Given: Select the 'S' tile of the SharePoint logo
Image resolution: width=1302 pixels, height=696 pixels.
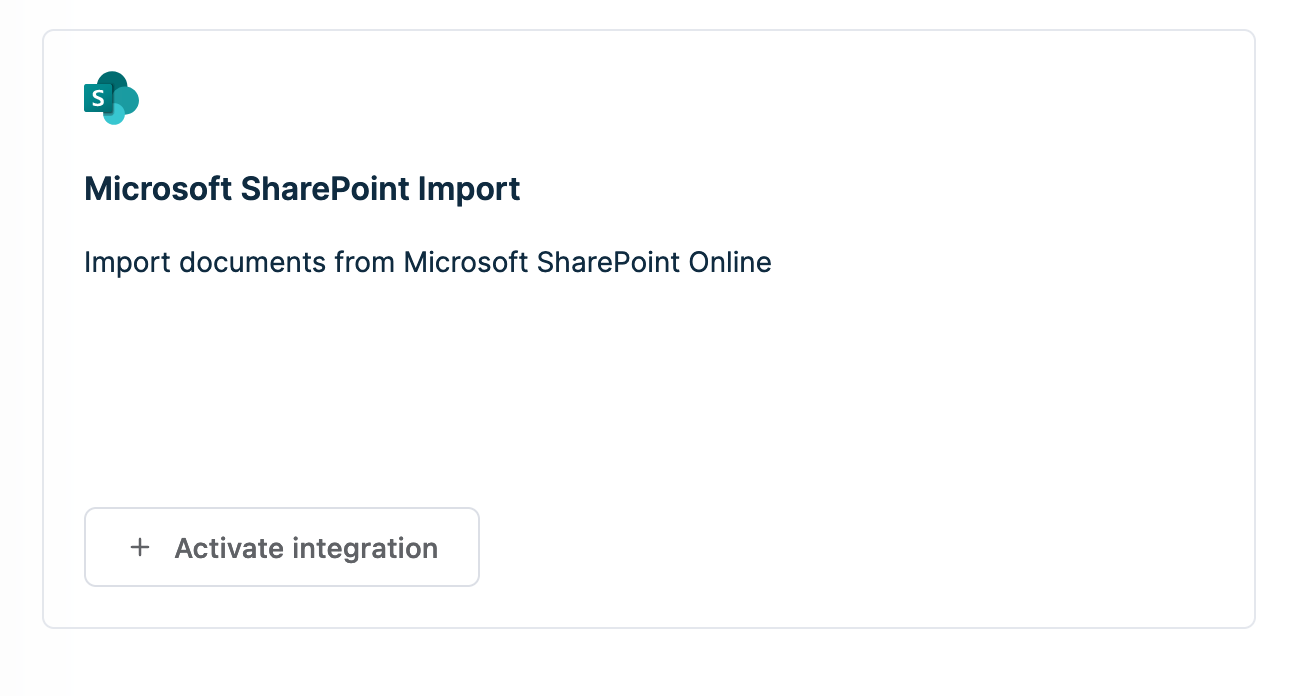Looking at the screenshot, I should click(x=97, y=98).
